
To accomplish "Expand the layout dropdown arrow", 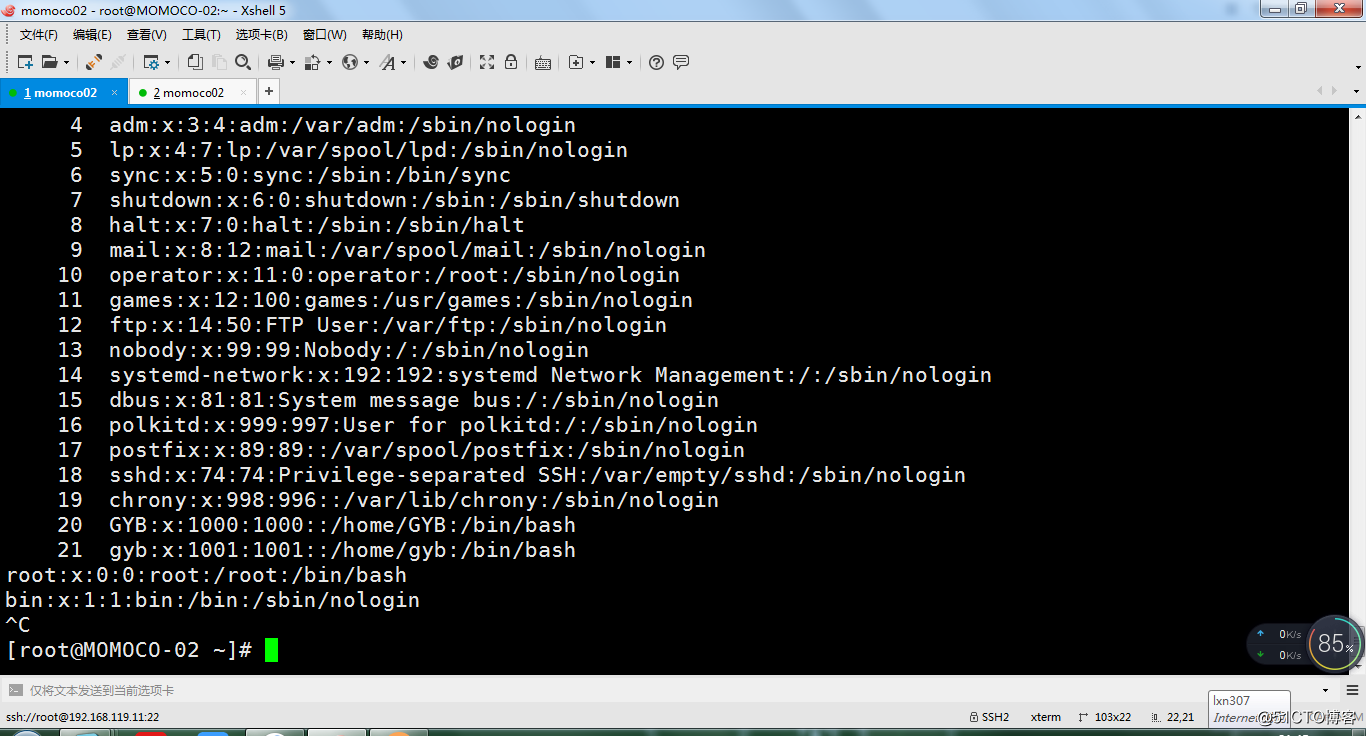I will click(629, 62).
